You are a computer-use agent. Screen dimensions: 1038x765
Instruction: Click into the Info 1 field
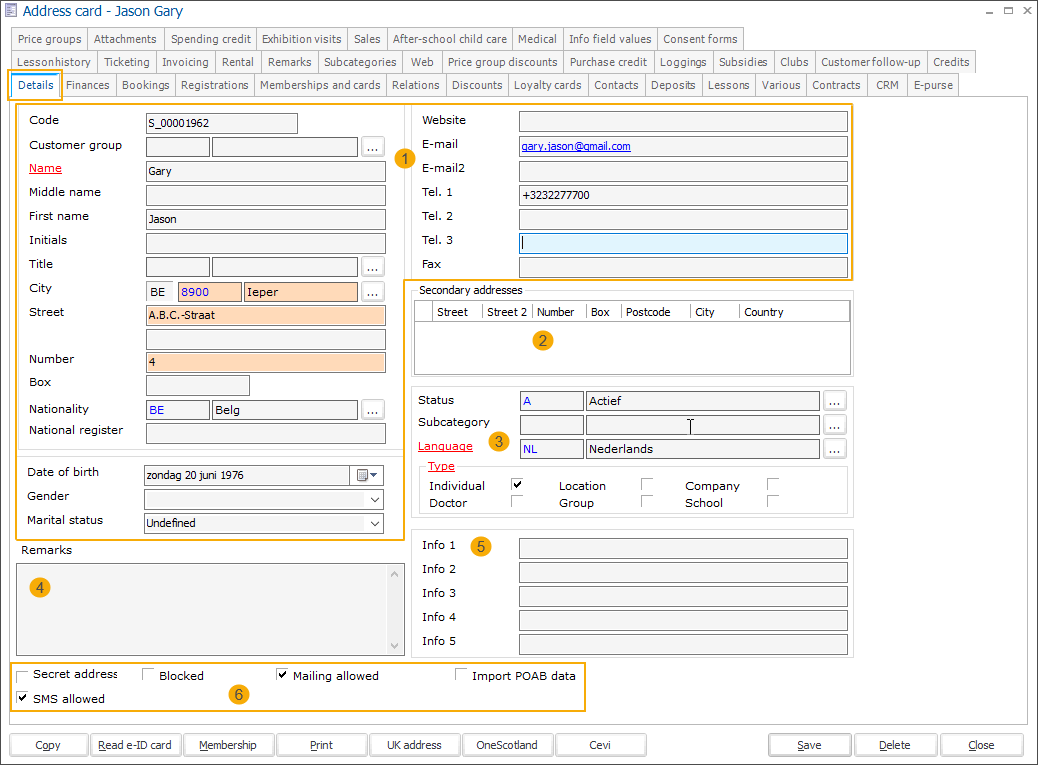(x=683, y=548)
